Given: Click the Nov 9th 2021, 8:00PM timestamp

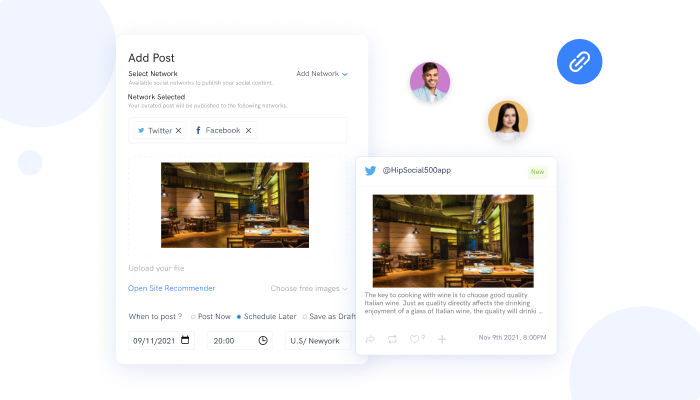Looking at the screenshot, I should tap(512, 338).
